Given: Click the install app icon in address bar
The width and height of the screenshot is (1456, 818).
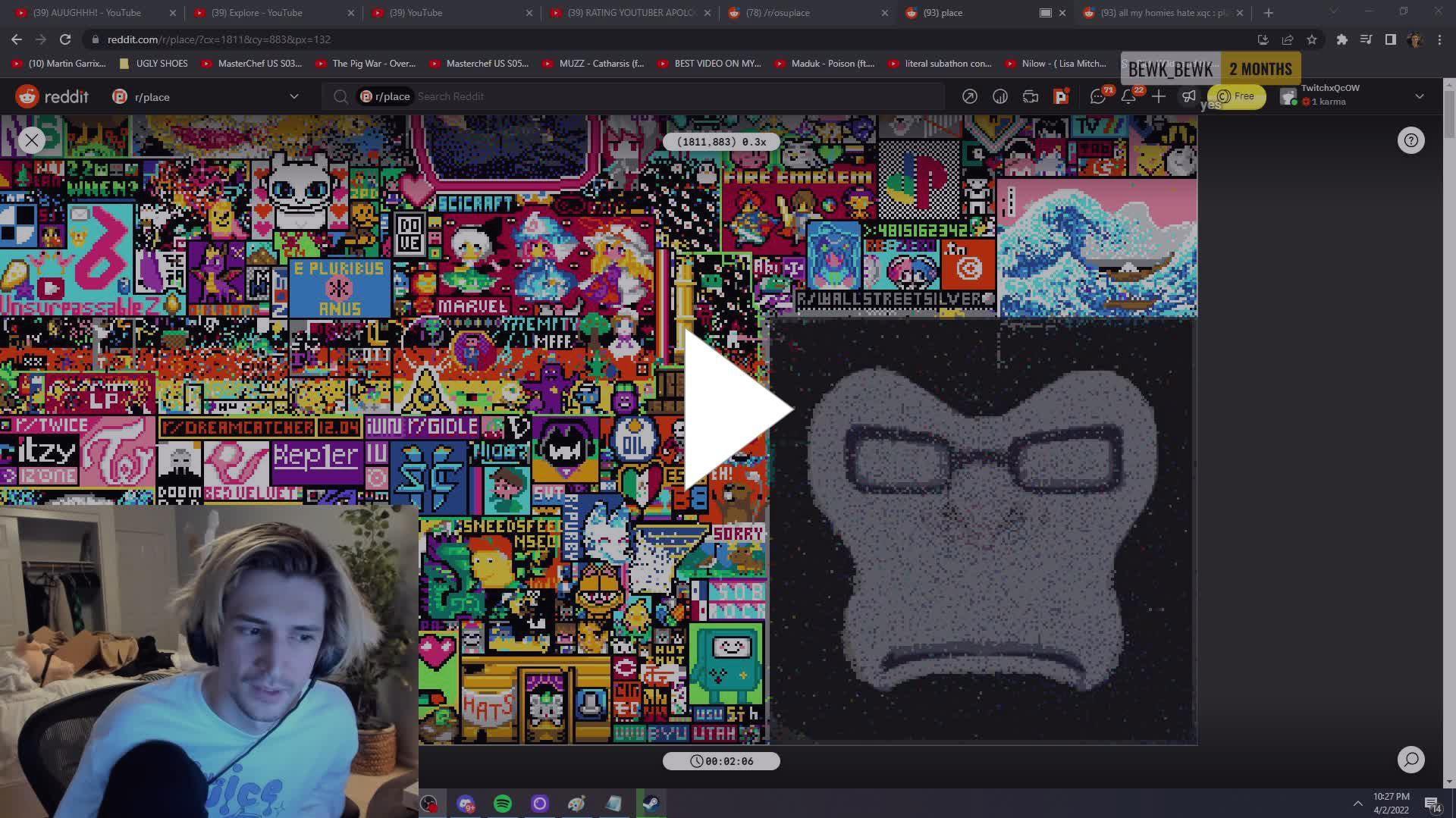Looking at the screenshot, I should (1263, 39).
